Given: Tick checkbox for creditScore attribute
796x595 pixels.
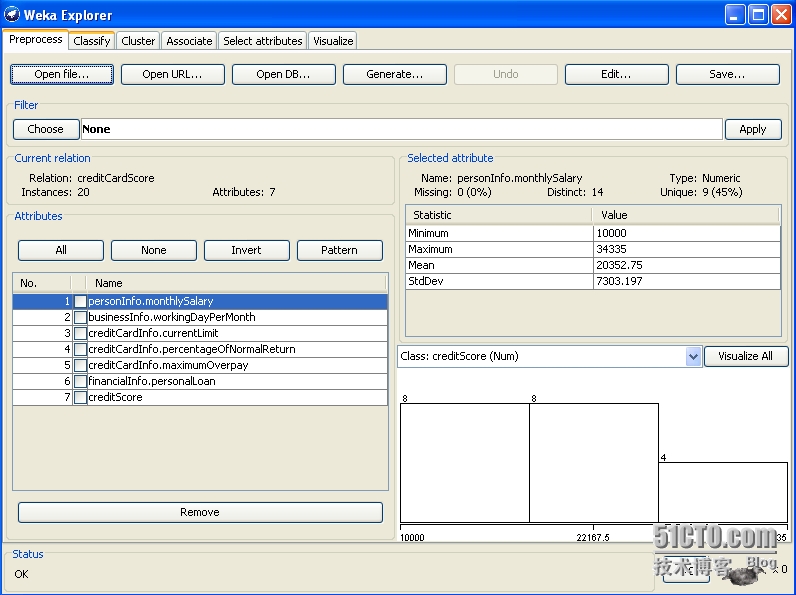Looking at the screenshot, I should click(80, 398).
